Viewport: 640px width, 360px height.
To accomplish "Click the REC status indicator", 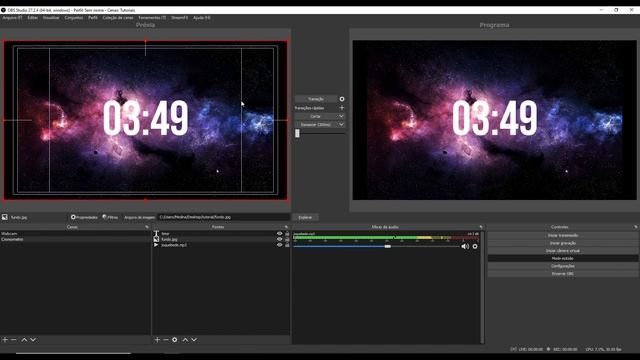I will (x=562, y=349).
